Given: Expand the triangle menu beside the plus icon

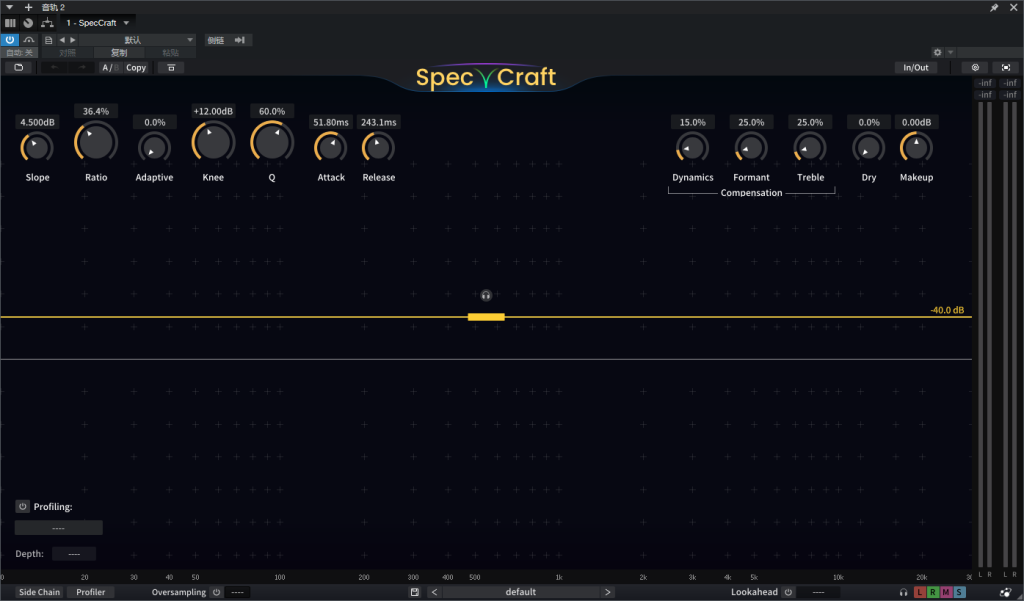Looking at the screenshot, I should click(9, 7).
